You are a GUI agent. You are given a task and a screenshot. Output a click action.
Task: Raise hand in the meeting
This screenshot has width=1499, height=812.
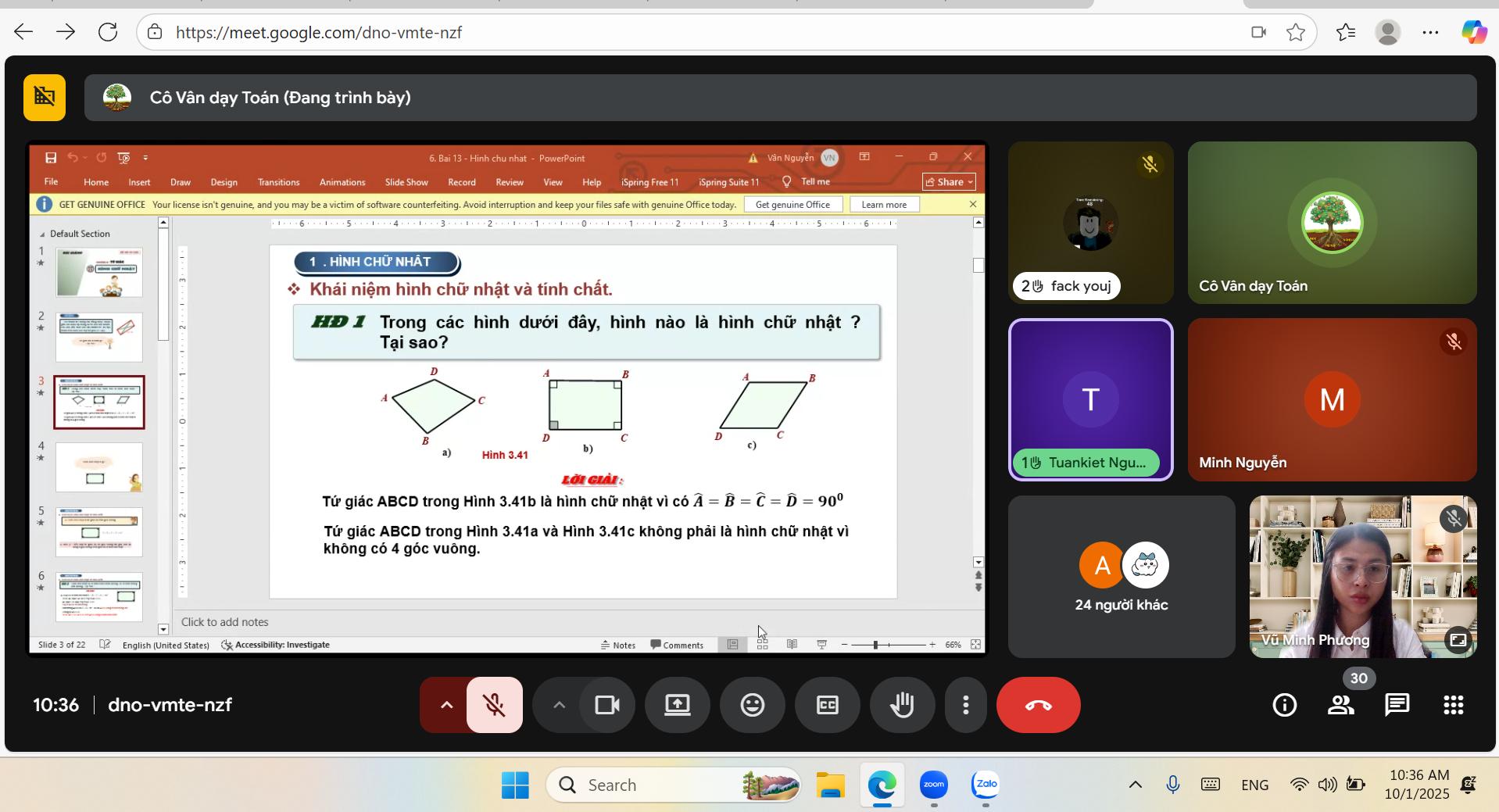pyautogui.click(x=902, y=705)
